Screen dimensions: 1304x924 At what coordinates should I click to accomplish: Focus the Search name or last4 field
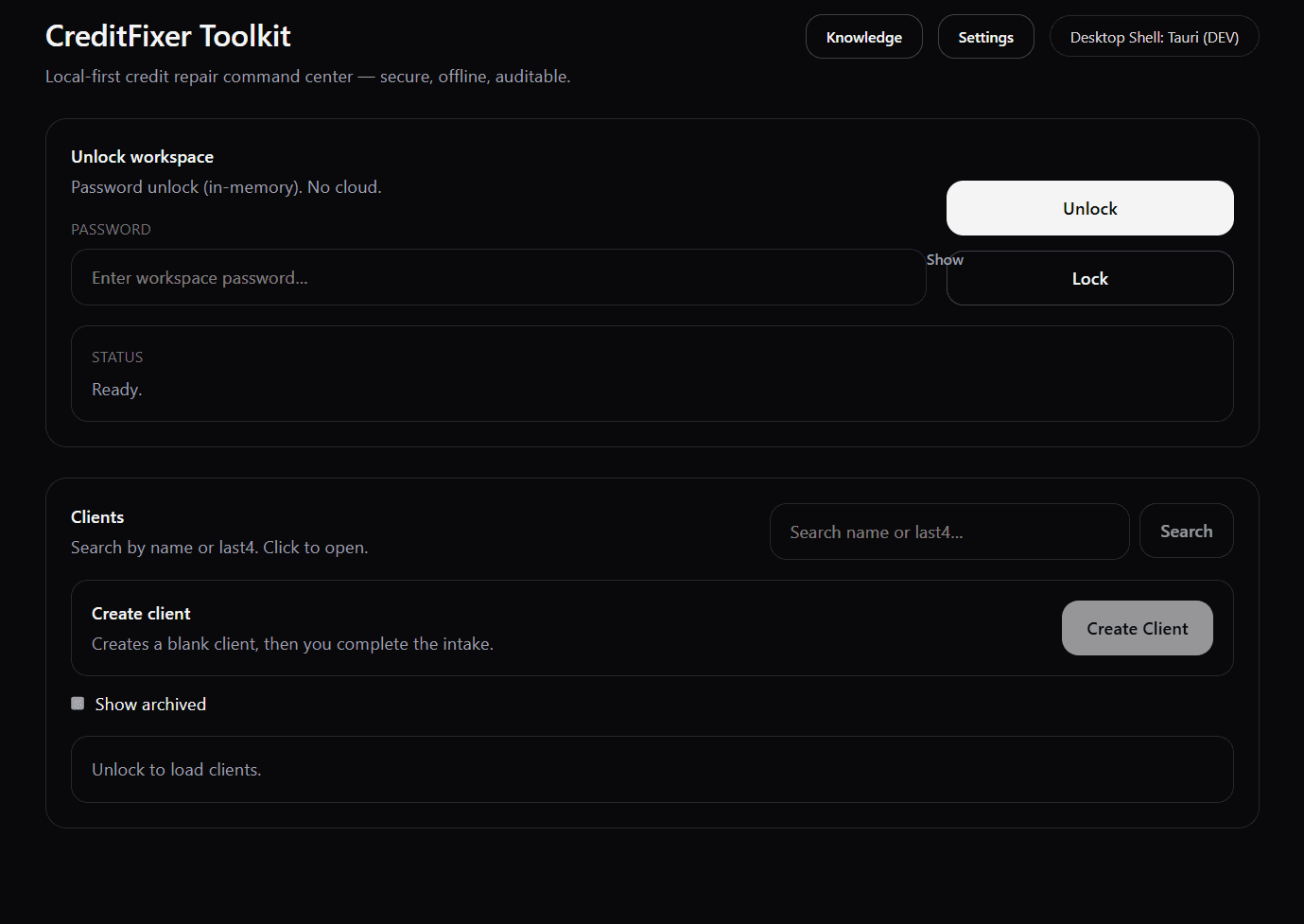[949, 532]
